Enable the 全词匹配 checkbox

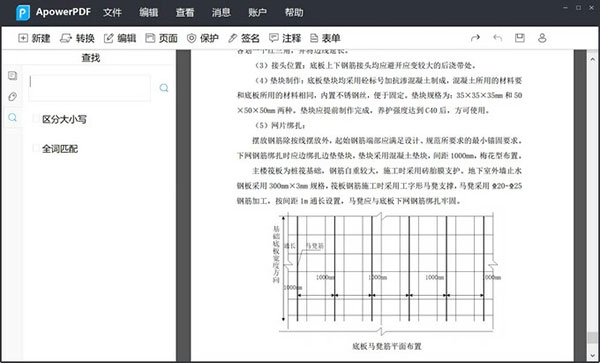click(x=36, y=148)
